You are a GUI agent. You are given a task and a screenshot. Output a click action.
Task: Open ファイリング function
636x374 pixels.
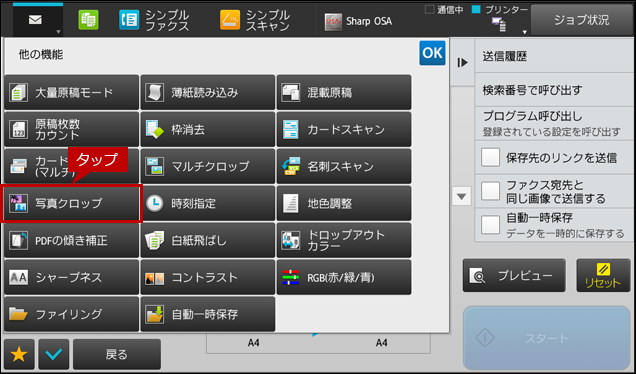(71, 314)
